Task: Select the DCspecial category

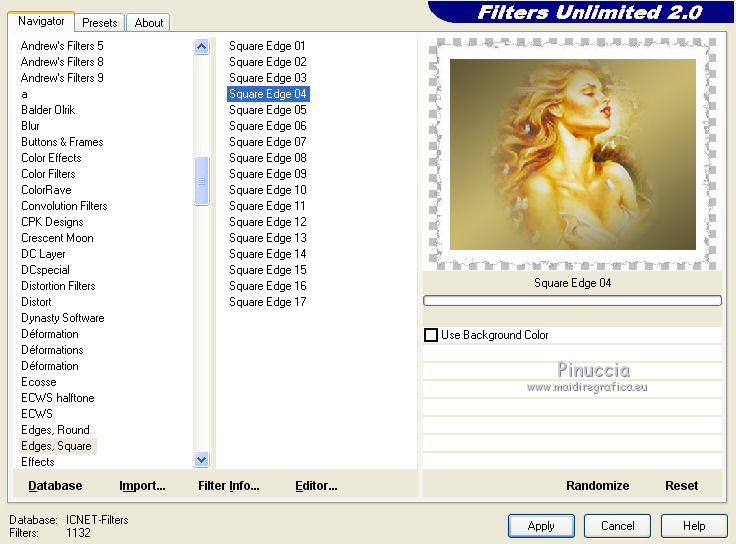Action: coord(45,270)
